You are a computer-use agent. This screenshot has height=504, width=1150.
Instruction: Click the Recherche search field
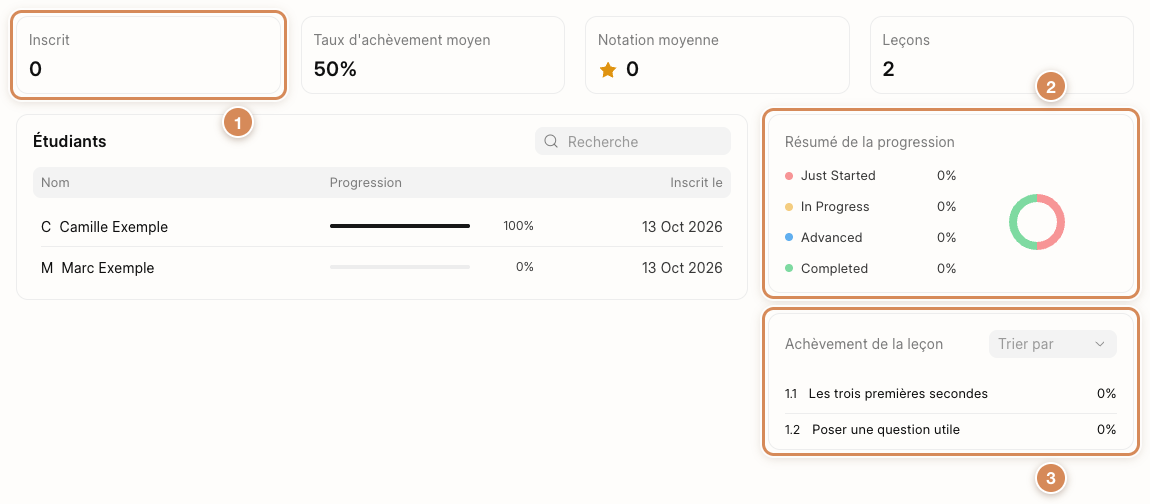click(633, 142)
